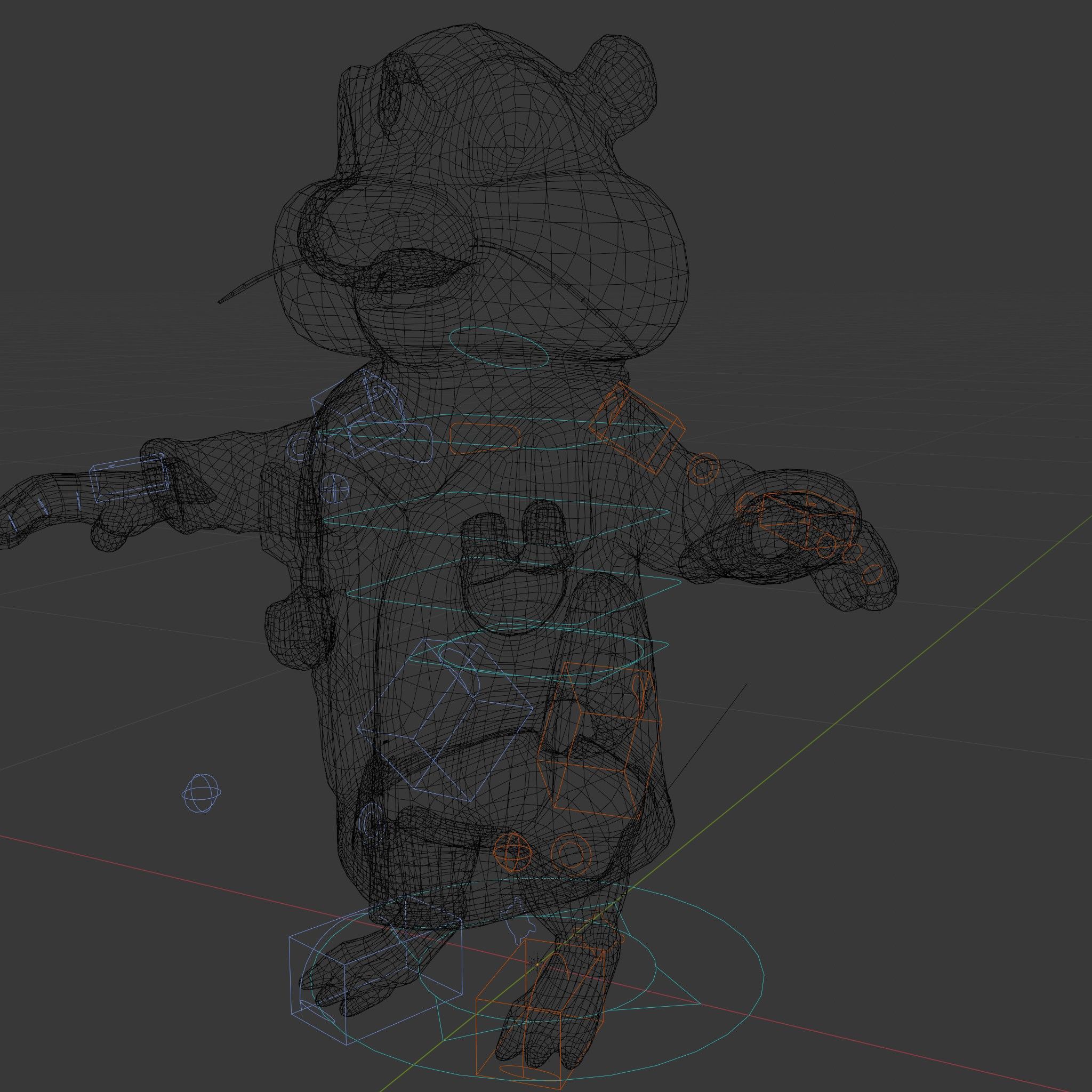
Task: Select the blue rounded-rectangle chest control
Action: 390,443
